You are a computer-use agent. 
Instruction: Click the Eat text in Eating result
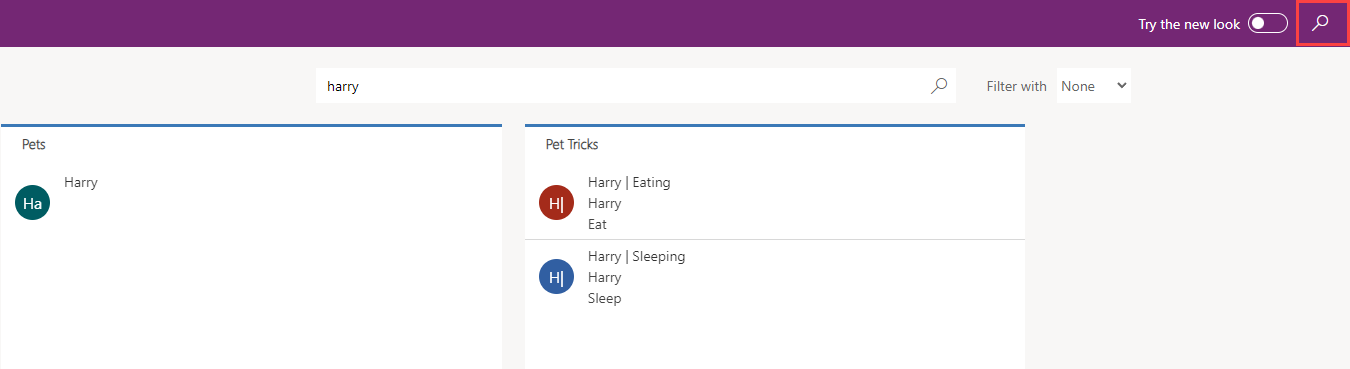(597, 224)
